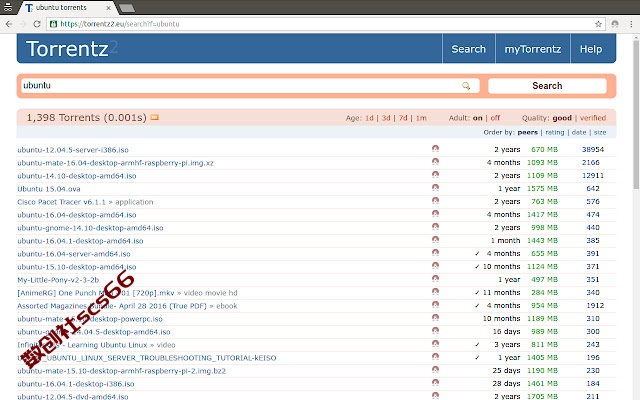Click the Search button beside the query field
Screen dimensions: 640x400
pos(547,86)
